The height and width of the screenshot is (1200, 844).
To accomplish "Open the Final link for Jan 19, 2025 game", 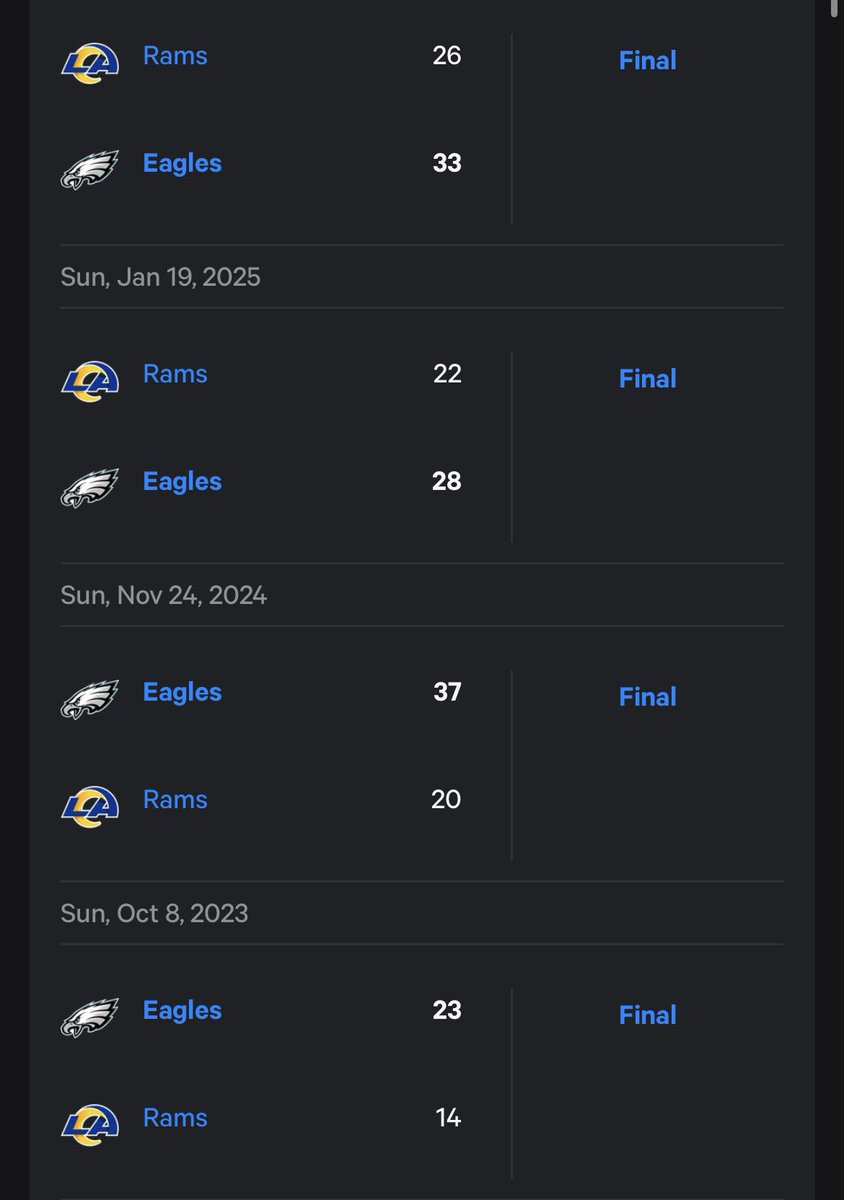I will coord(648,379).
